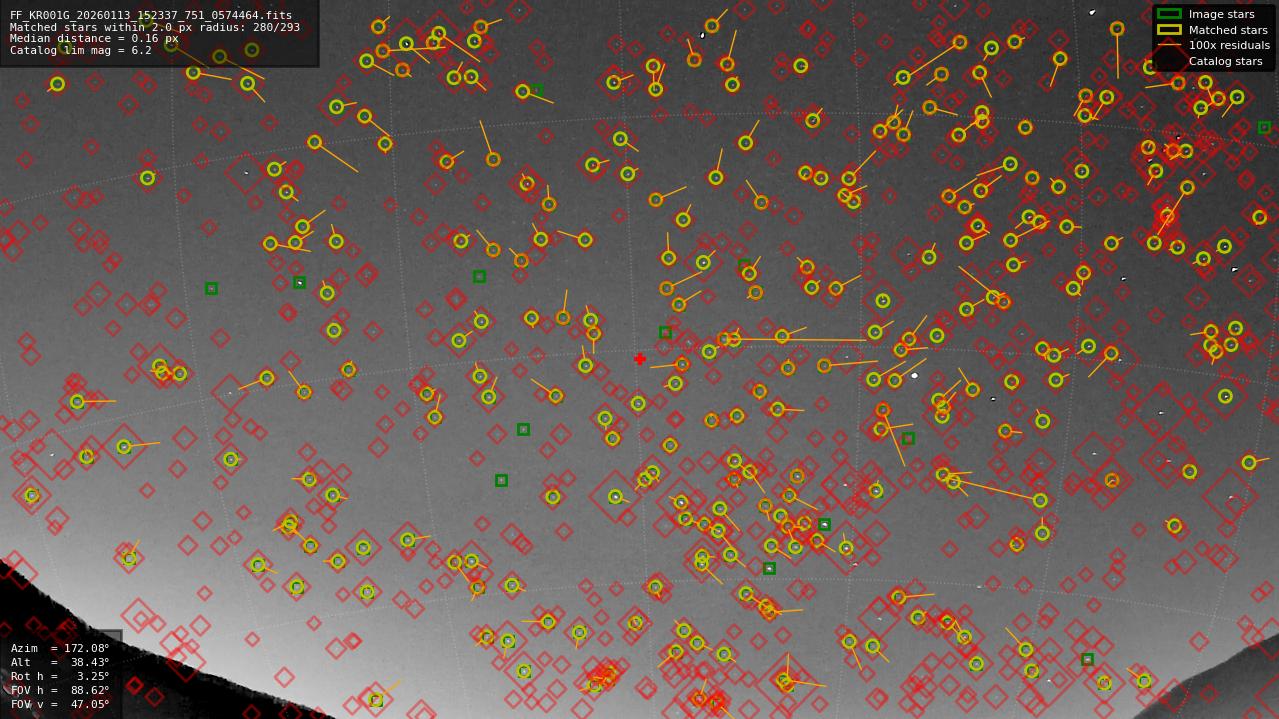Screen dimensions: 1279x719
Task: Click the 'Azim = 172.08°' readout
Action: [60, 649]
